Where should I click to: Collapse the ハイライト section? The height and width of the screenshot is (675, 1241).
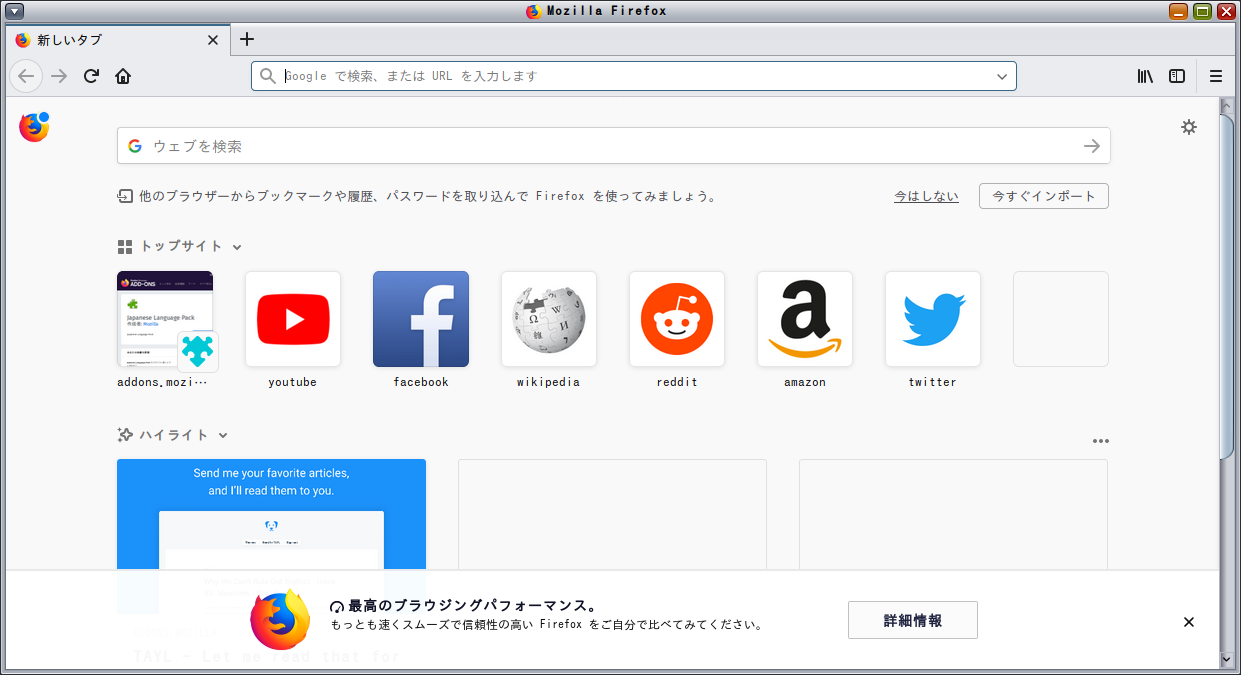coord(223,436)
